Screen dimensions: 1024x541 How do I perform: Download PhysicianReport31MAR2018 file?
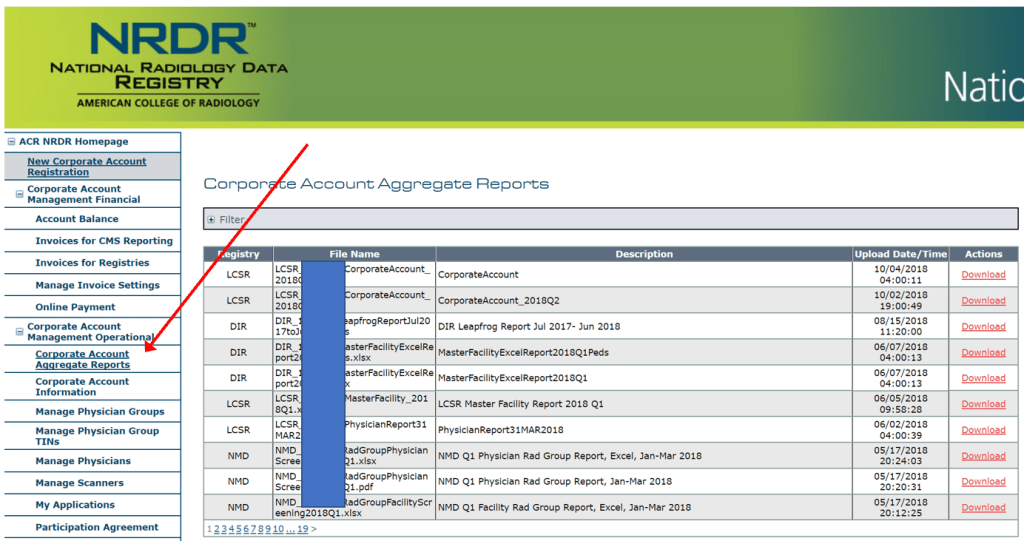click(x=983, y=430)
